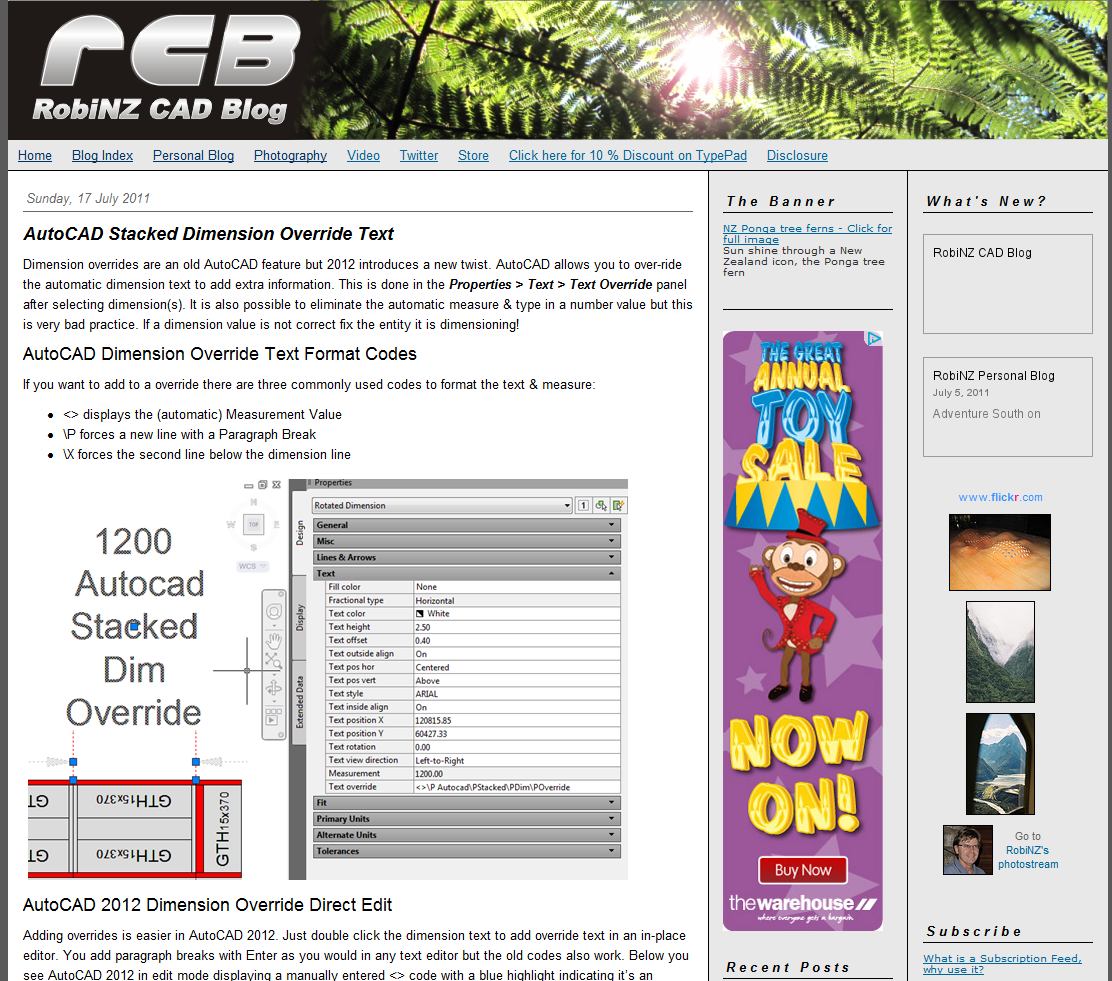Open the mountain valley Flickr thumbnail

pyautogui.click(x=1000, y=652)
